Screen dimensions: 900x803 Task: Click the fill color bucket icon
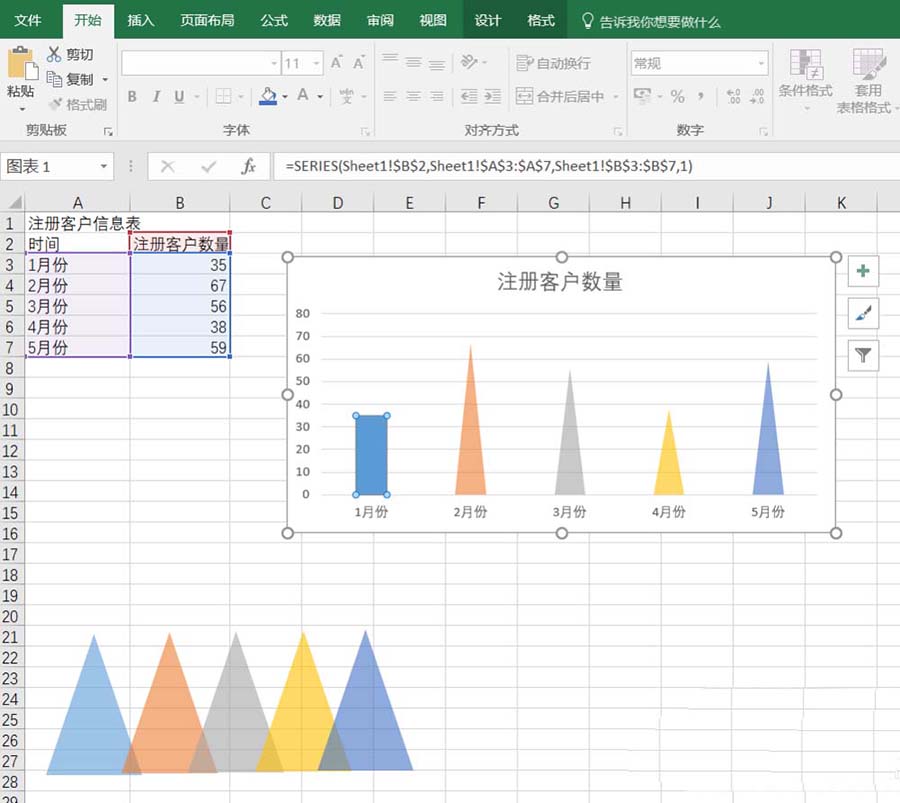click(x=268, y=96)
